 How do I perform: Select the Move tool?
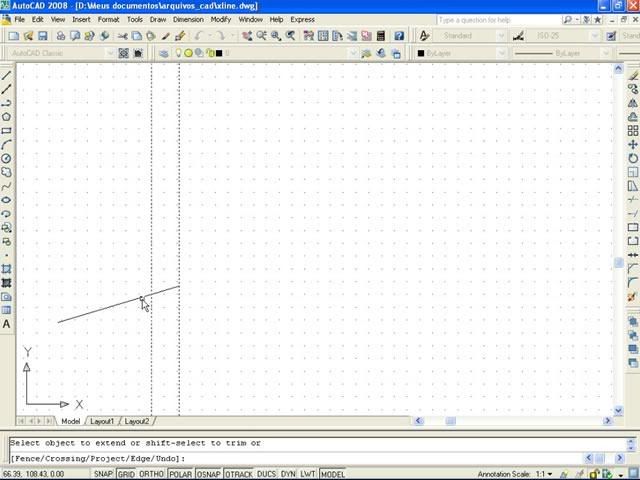click(x=633, y=144)
